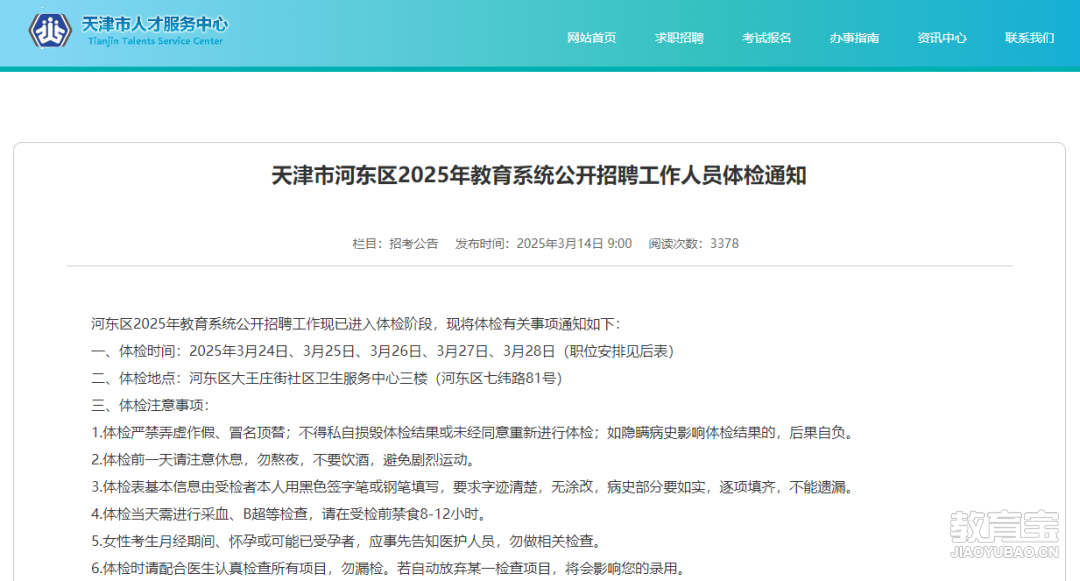Open the 网站首页 menu item
1080x581 pixels.
tap(592, 38)
